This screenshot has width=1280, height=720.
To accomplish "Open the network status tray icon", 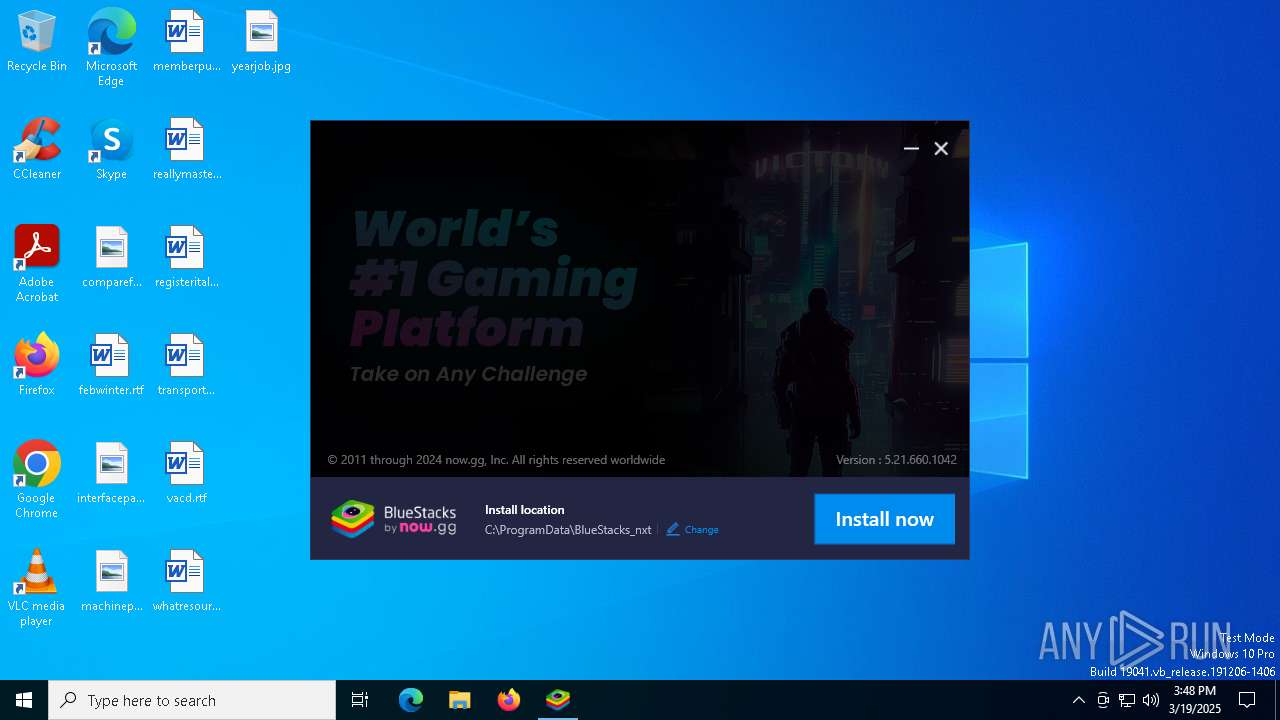I will [x=1127, y=700].
